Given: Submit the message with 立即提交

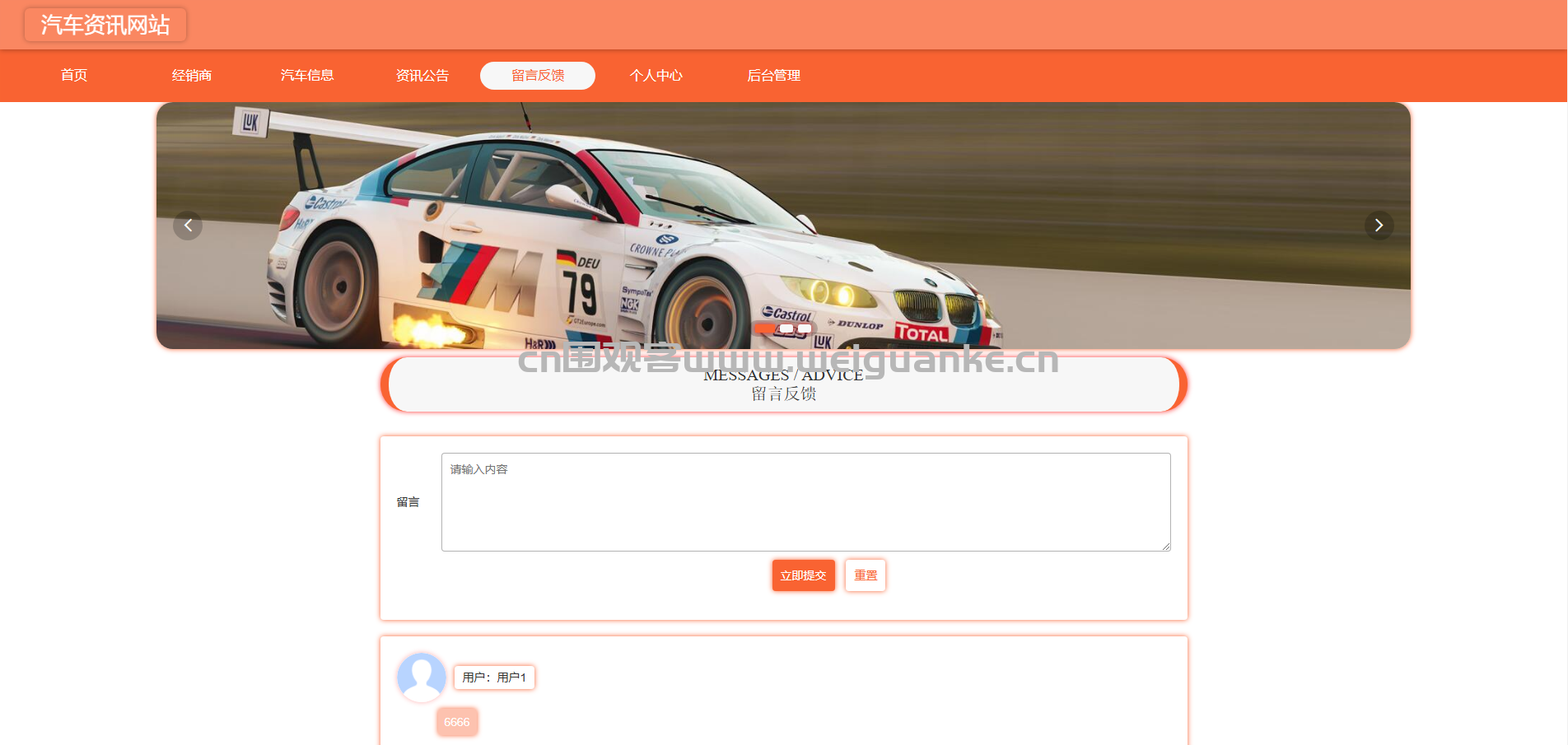Looking at the screenshot, I should point(804,575).
